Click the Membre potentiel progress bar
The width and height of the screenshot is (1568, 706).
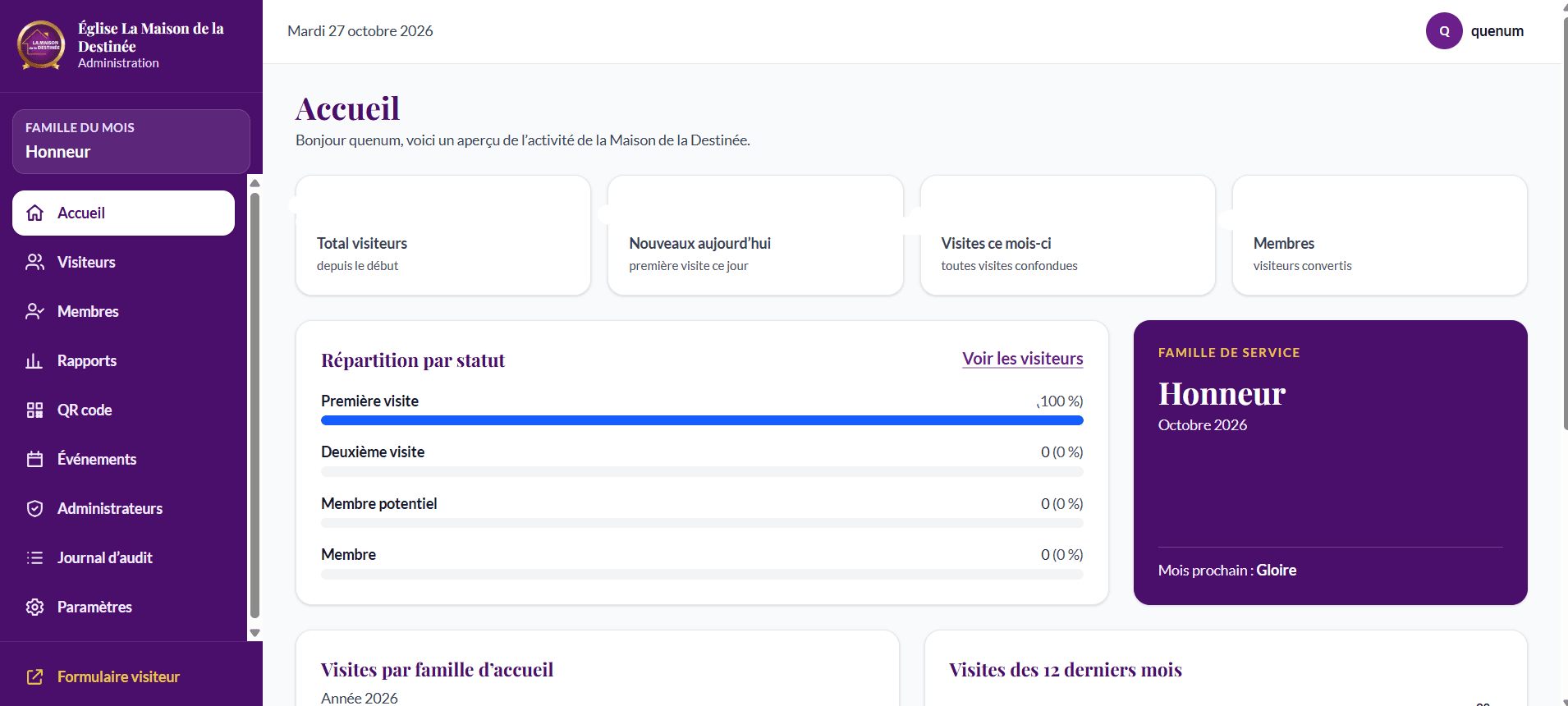tap(702, 523)
